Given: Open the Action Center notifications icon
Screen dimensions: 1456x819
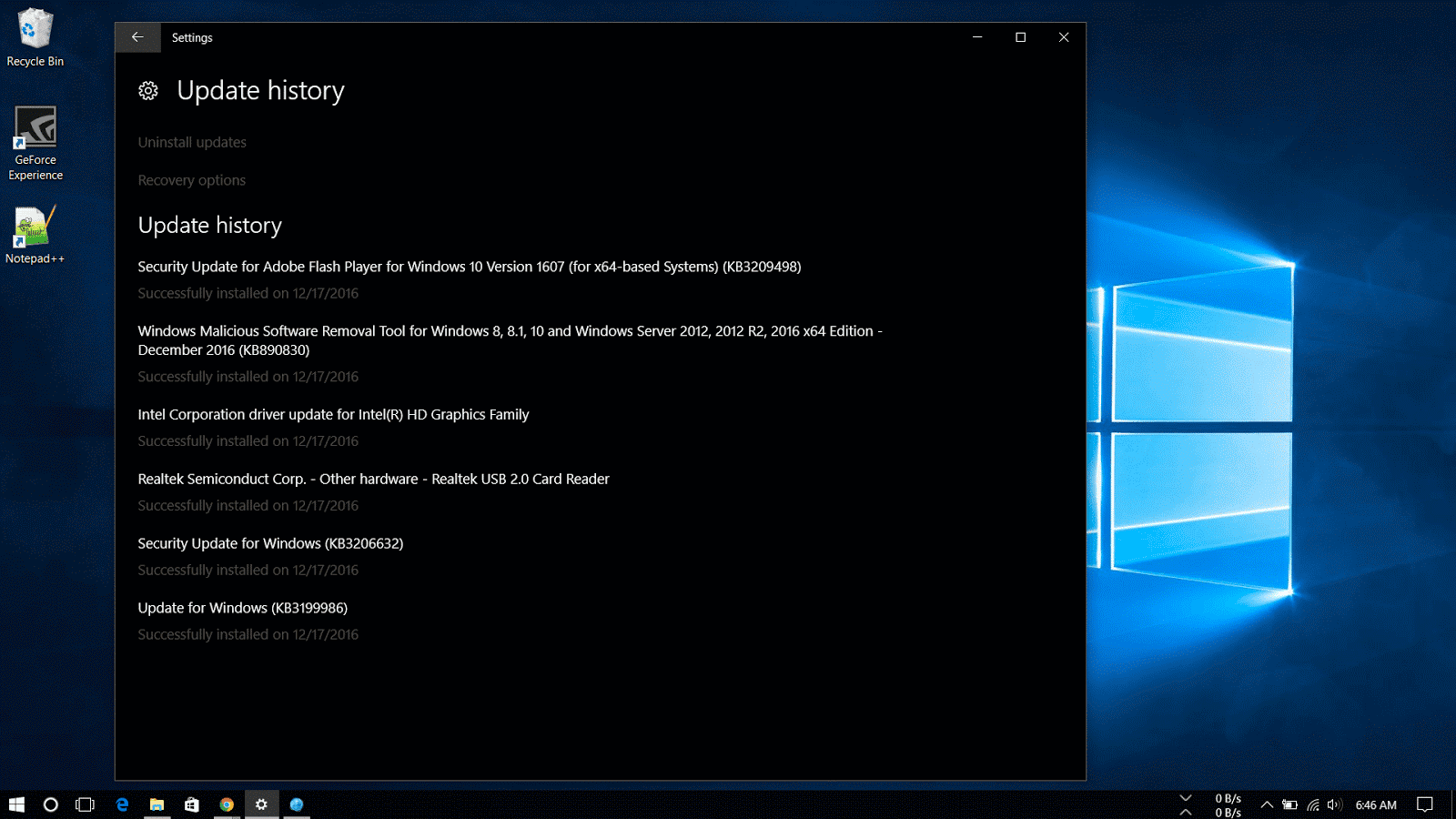Looking at the screenshot, I should click(1425, 804).
